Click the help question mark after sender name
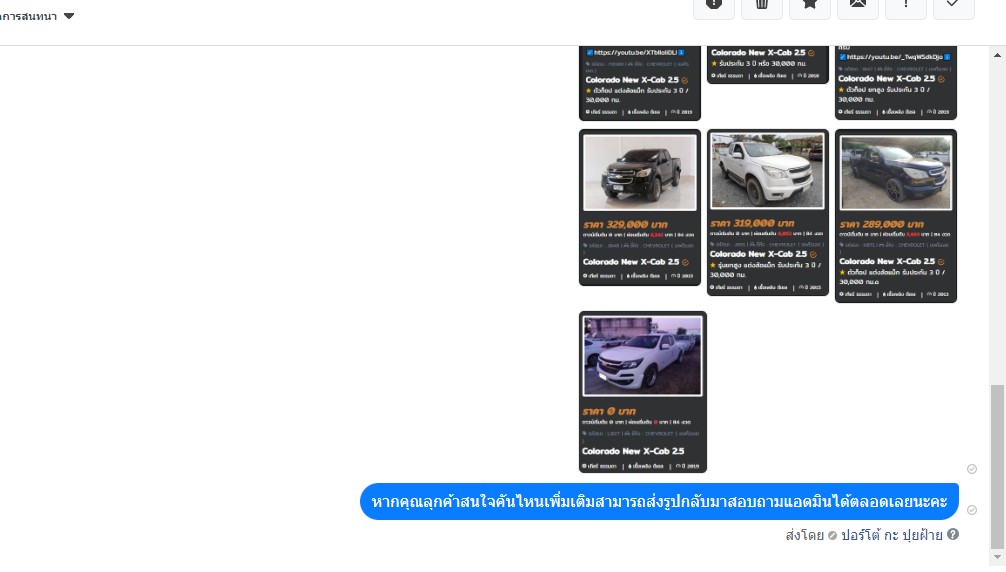This screenshot has height=572, width=1006. tap(953, 534)
